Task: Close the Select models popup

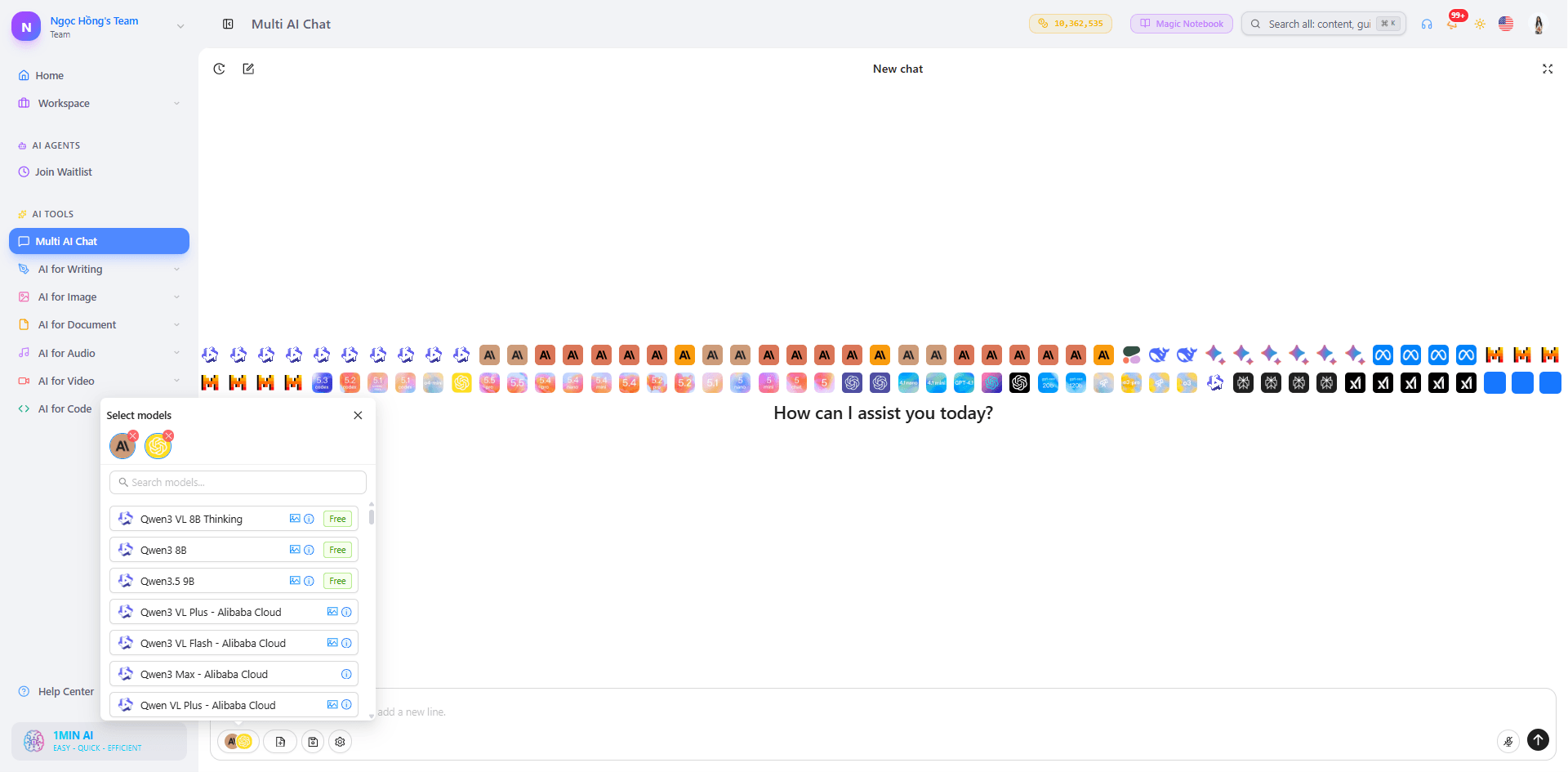Action: (x=358, y=415)
